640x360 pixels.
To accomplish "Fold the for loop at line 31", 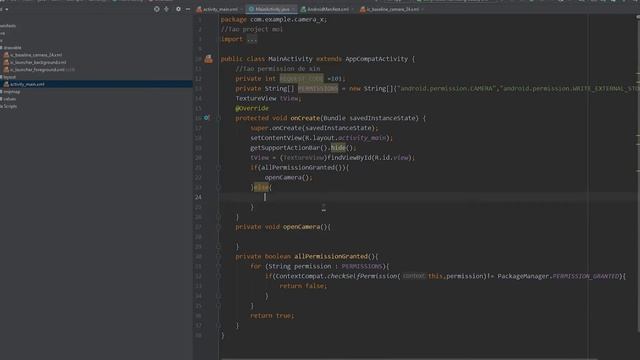I will tap(218, 266).
